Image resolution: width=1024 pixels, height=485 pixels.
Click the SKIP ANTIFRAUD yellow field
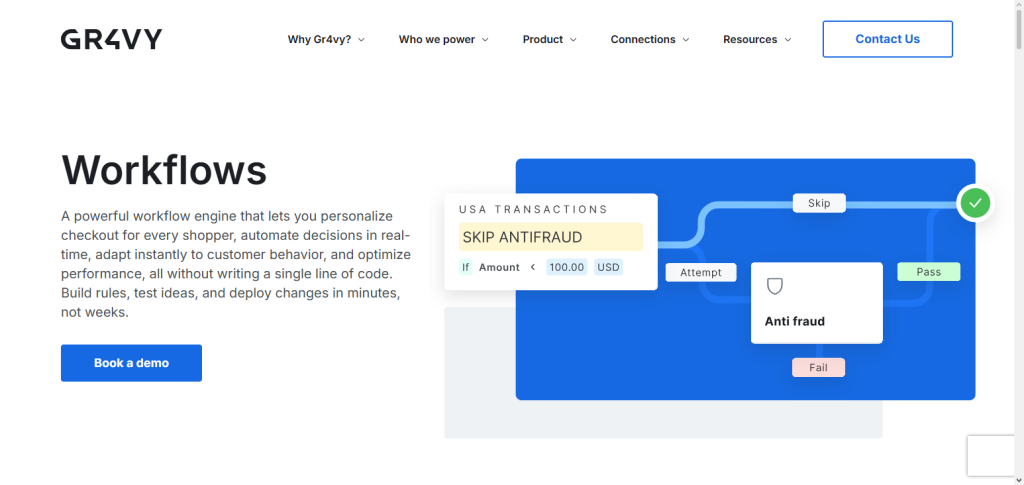pyautogui.click(x=551, y=237)
